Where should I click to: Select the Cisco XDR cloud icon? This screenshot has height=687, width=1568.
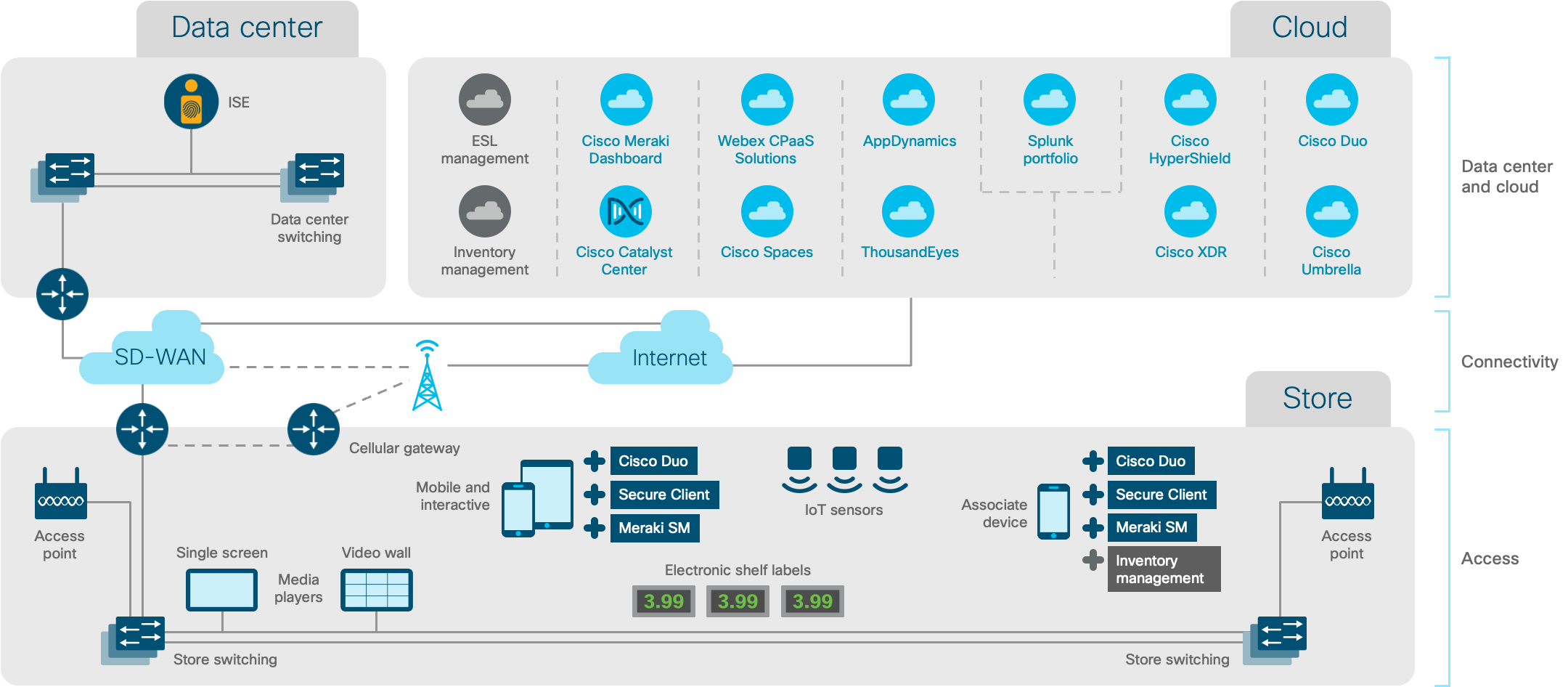pyautogui.click(x=1191, y=211)
